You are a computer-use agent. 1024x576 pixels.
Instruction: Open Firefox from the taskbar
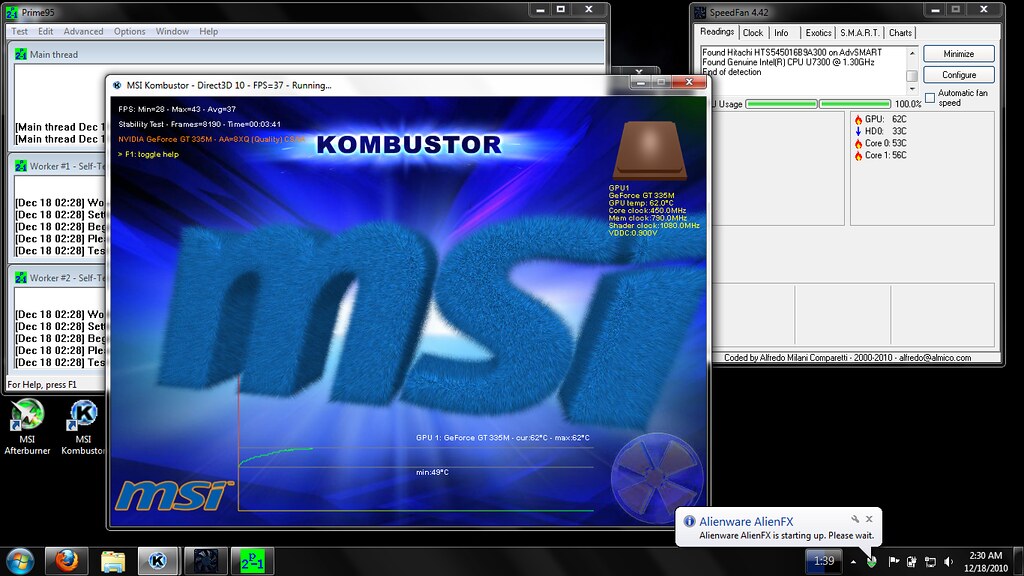[66, 560]
